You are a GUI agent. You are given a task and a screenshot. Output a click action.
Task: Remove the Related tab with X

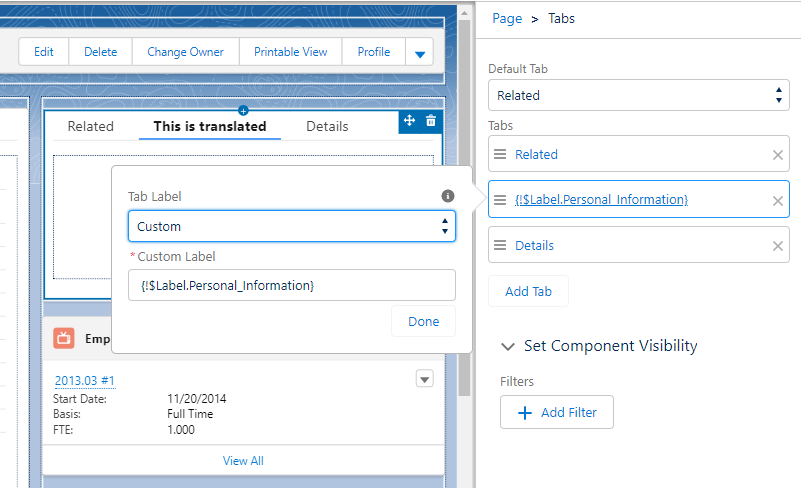tap(777, 155)
